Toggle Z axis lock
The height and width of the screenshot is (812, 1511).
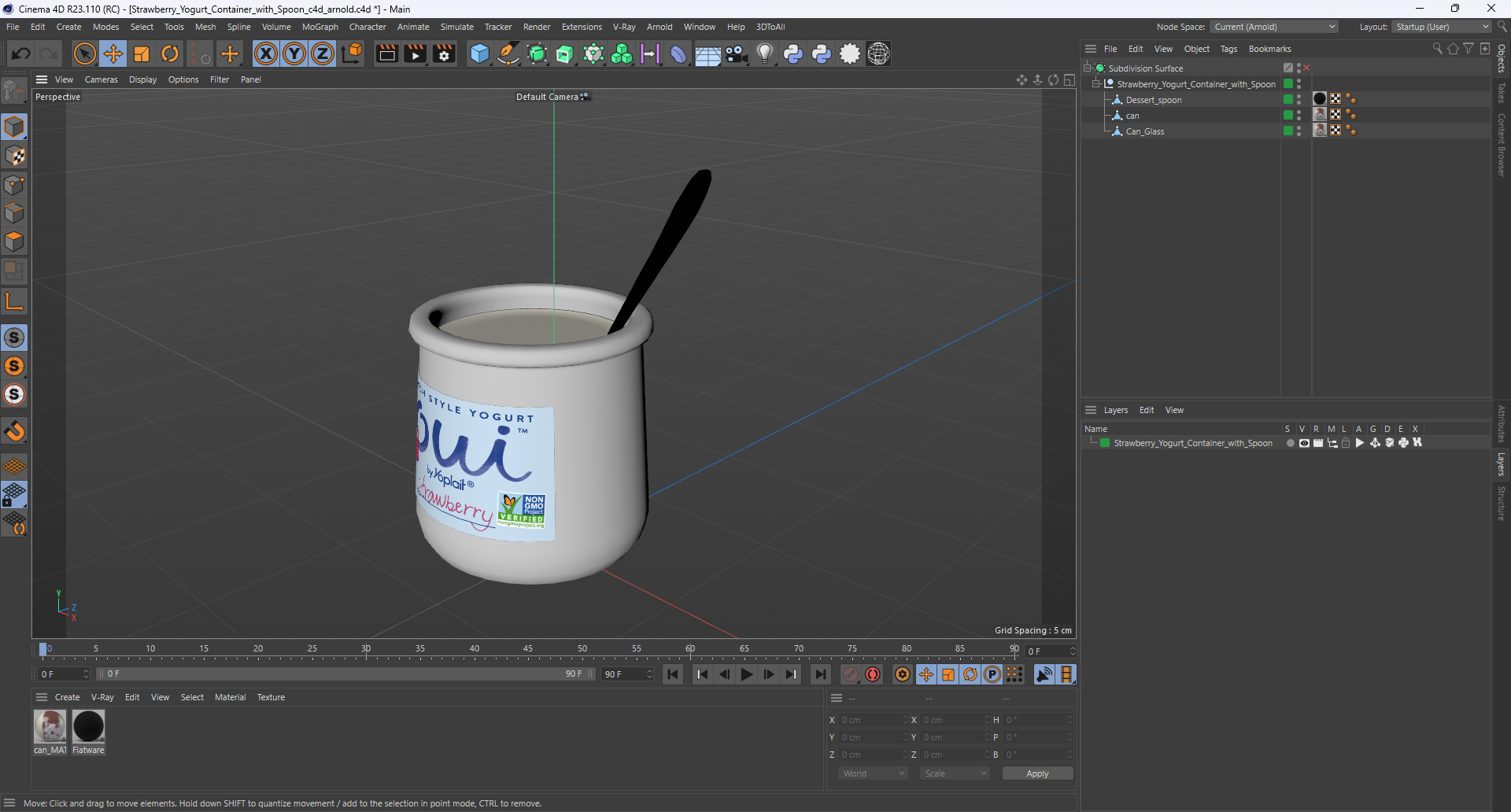click(323, 54)
